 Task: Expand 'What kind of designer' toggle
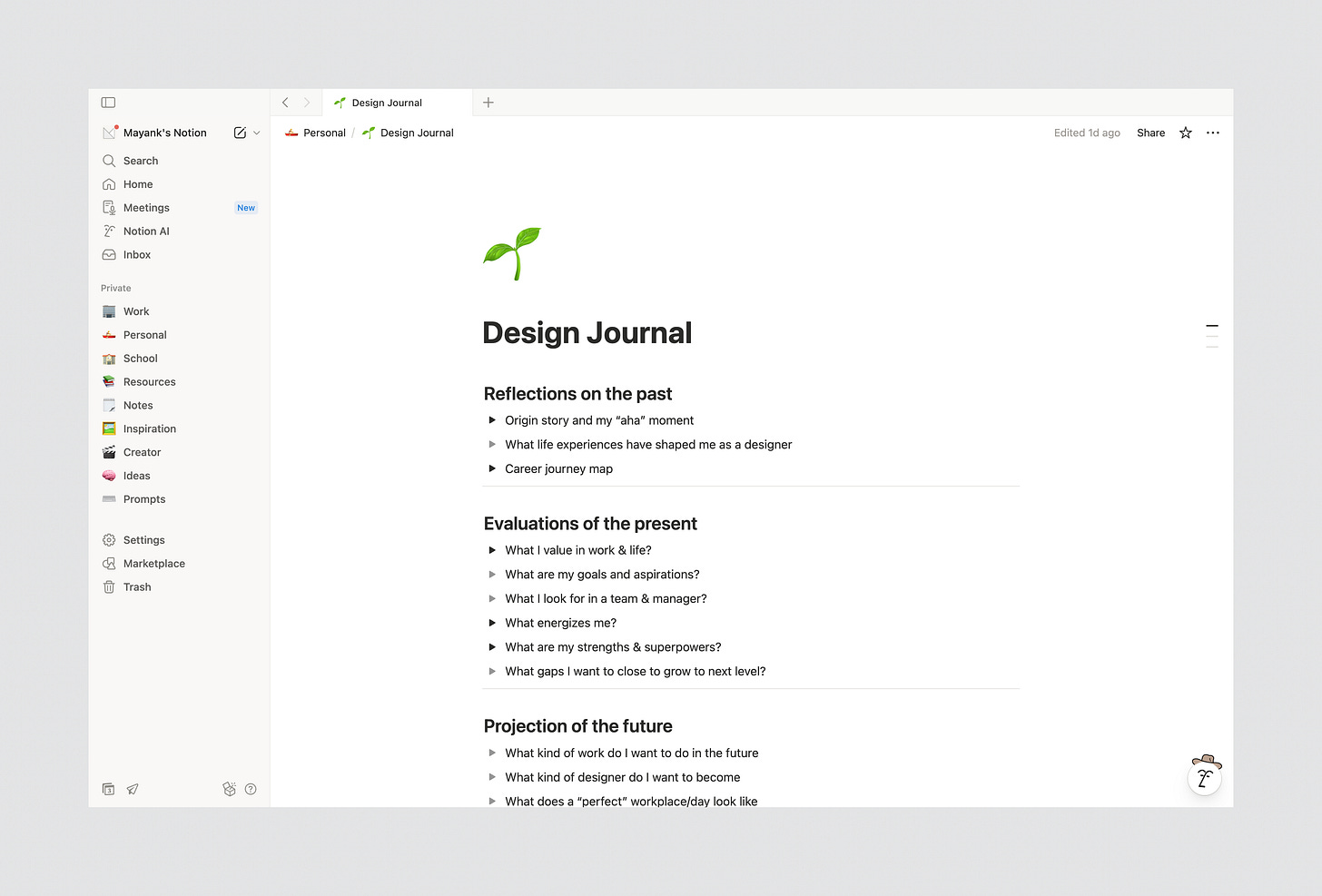click(x=492, y=777)
